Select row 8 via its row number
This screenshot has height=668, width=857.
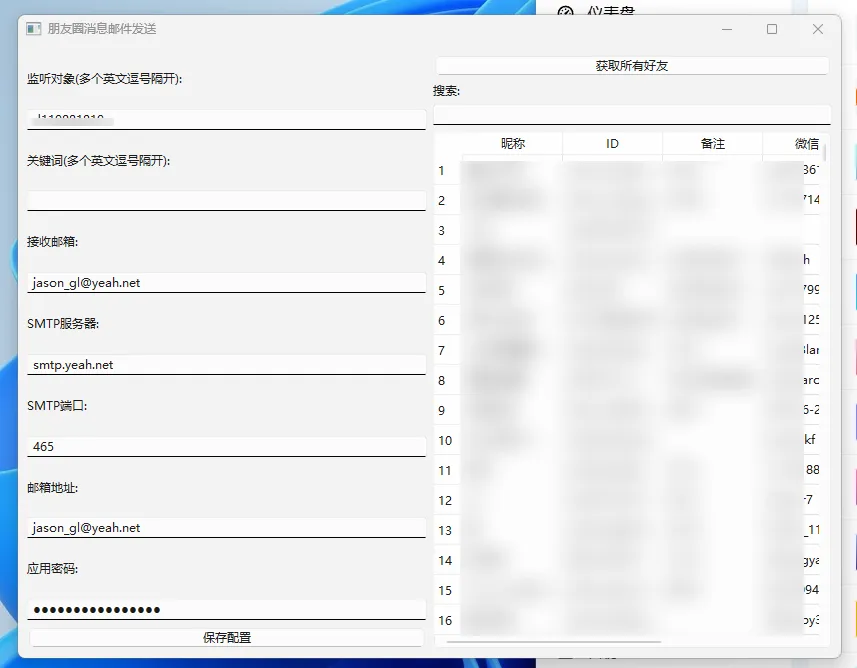[442, 381]
